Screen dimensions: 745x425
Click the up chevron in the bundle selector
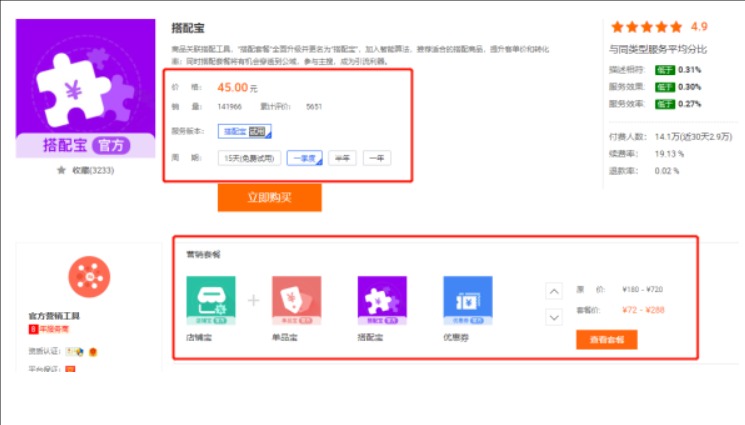tap(554, 291)
